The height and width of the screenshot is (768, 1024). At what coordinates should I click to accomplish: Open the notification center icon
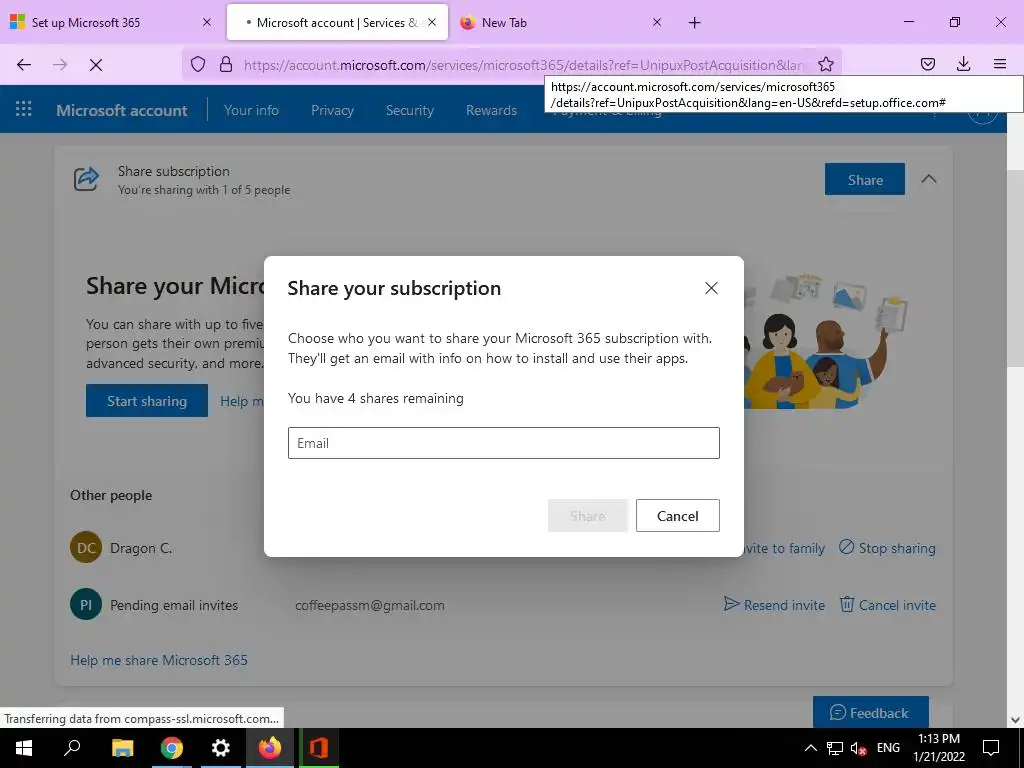pos(991,748)
